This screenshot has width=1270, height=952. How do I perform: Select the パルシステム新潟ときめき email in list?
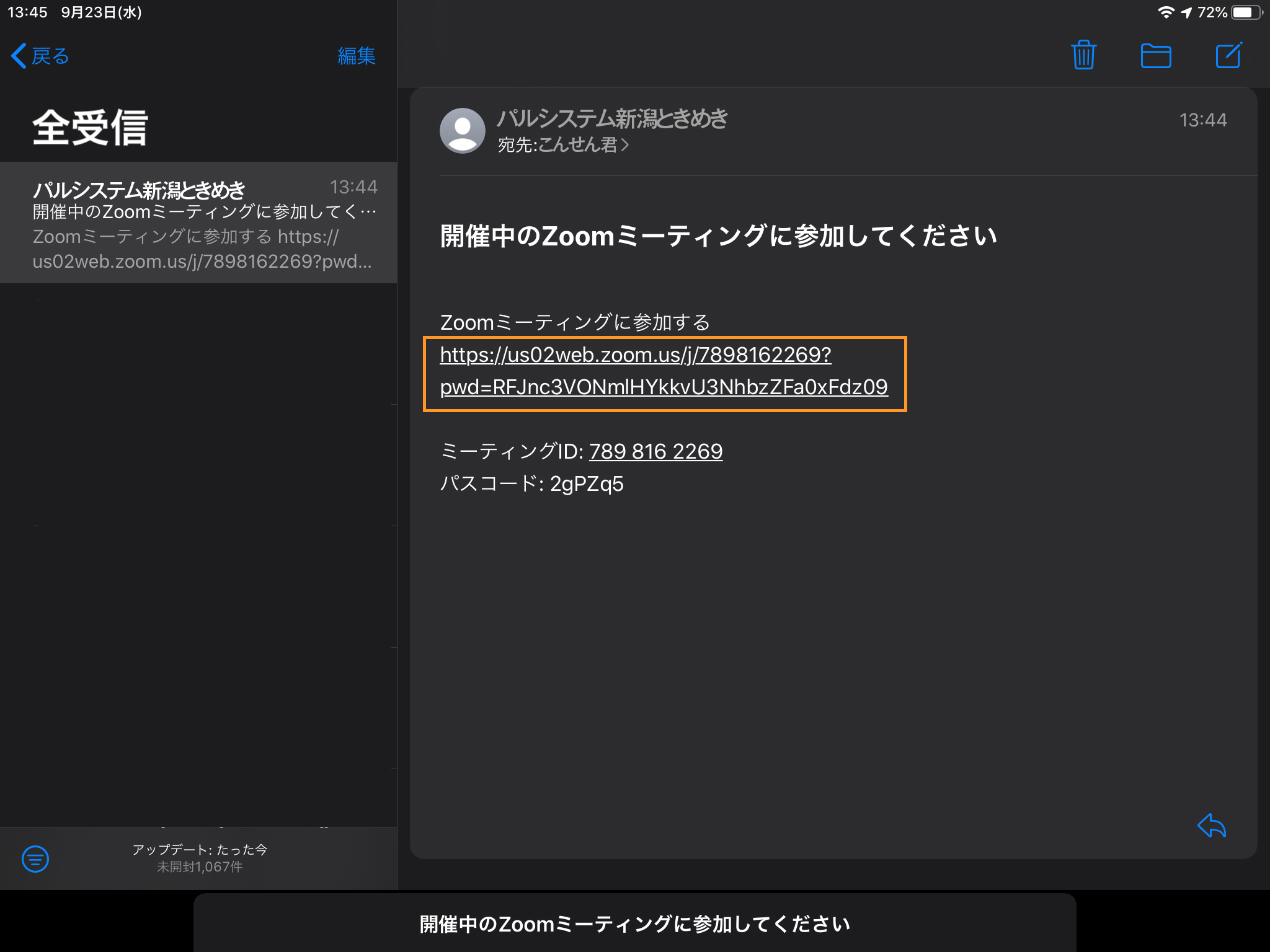(x=198, y=223)
